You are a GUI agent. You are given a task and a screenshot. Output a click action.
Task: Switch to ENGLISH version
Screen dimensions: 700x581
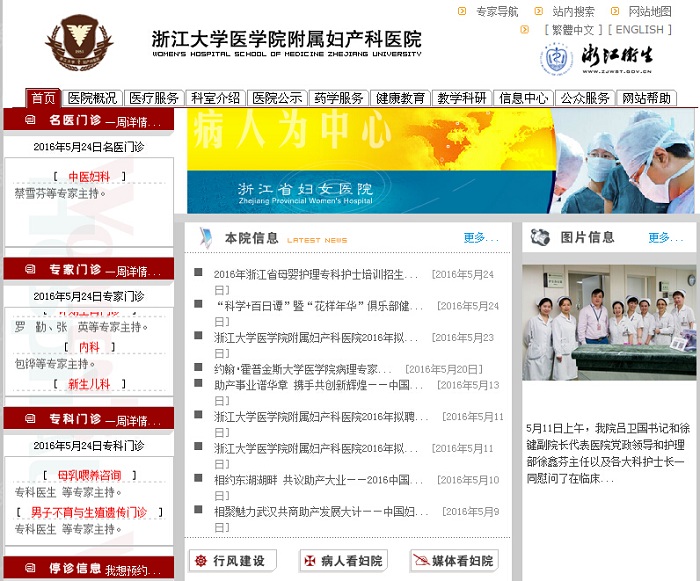click(640, 29)
